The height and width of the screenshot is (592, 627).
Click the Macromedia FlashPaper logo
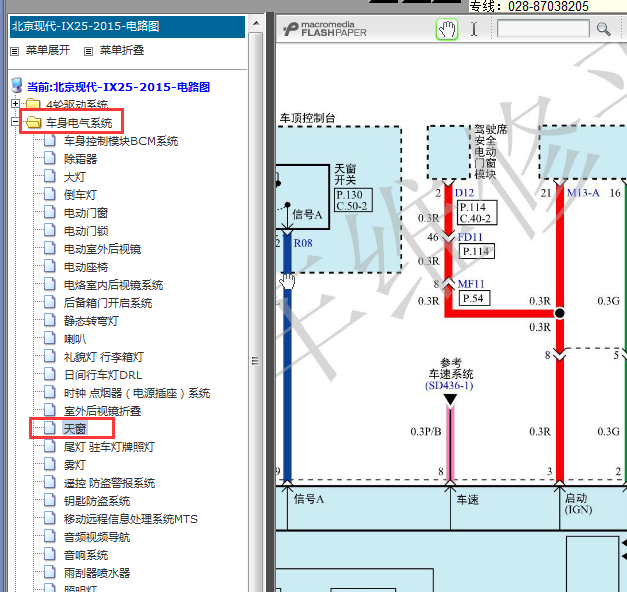coord(325,29)
